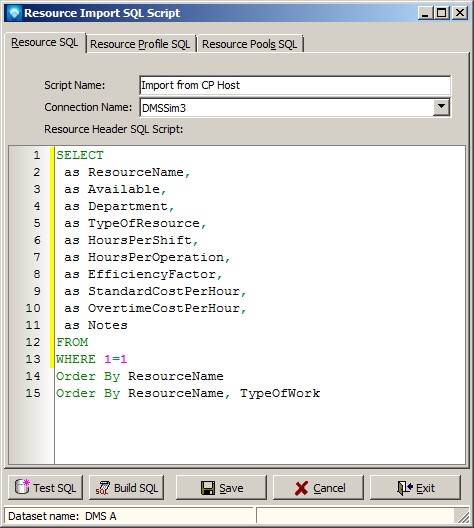Switch to the Resource Profile SQL tab
This screenshot has height=528, width=474.
(140, 44)
